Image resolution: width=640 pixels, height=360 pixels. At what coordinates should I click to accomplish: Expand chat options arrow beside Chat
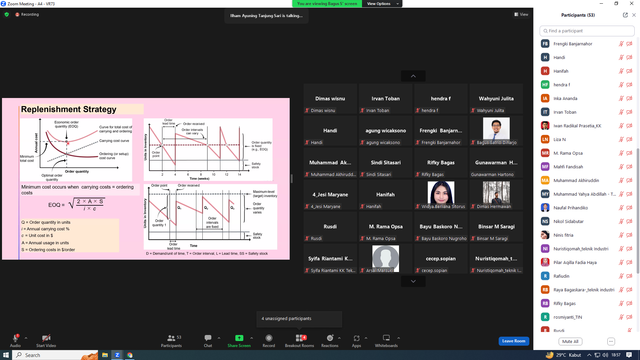[218, 338]
